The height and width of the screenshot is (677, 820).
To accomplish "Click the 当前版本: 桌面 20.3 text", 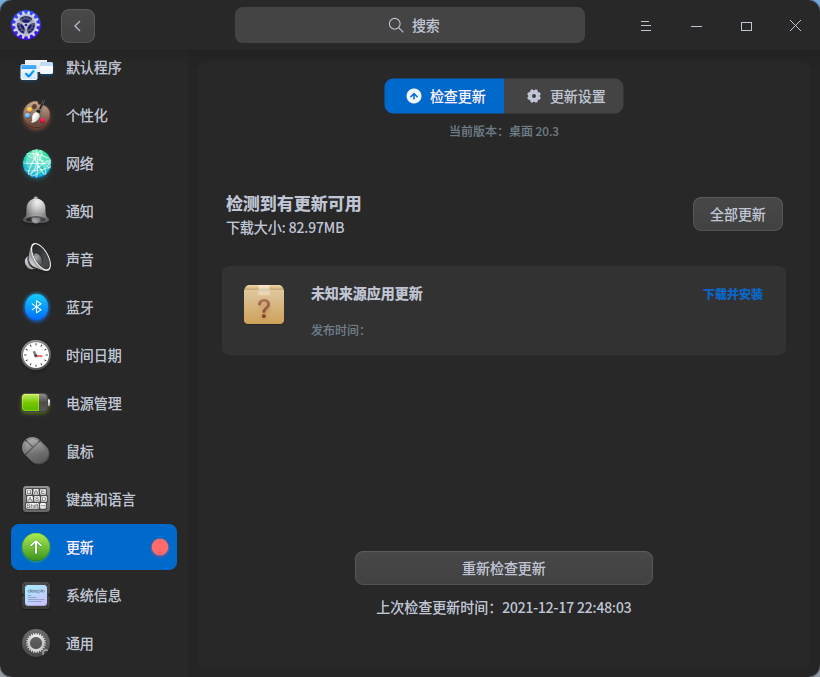I will (x=504, y=131).
